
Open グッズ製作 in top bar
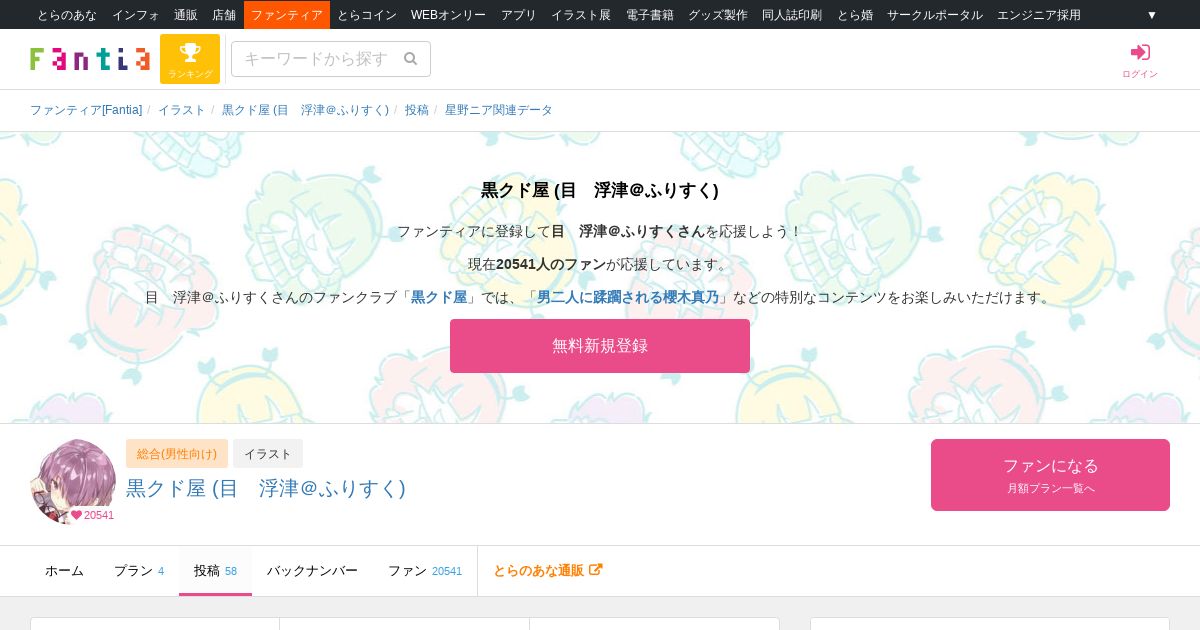(718, 15)
